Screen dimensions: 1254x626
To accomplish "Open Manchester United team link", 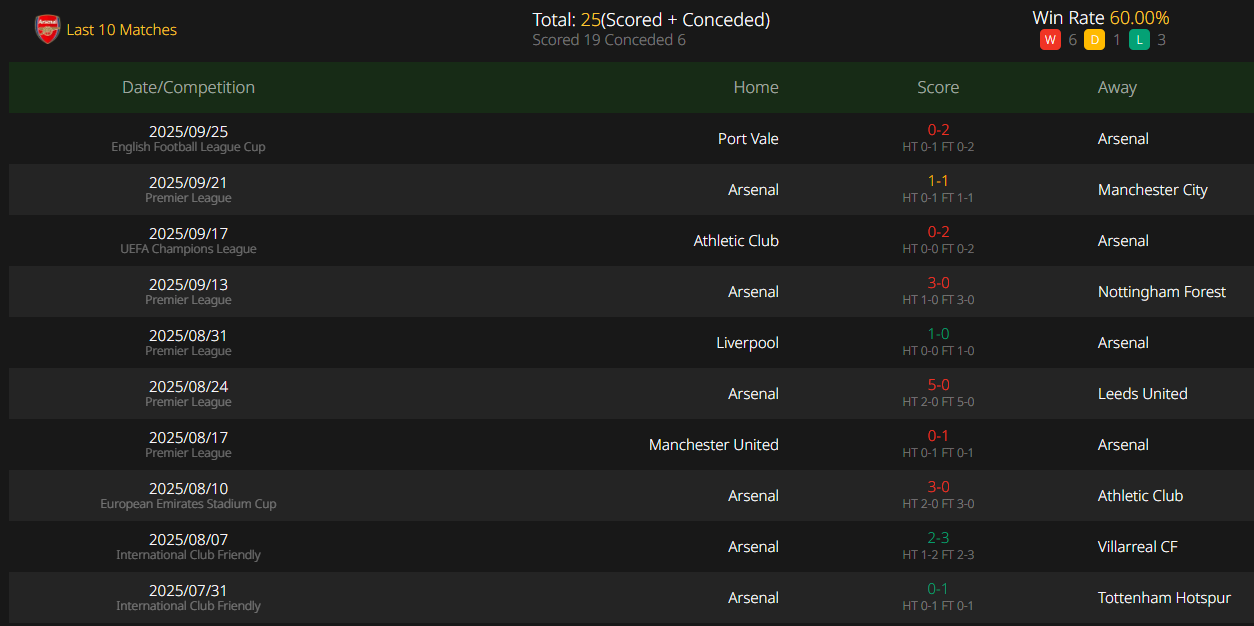I will pyautogui.click(x=714, y=444).
